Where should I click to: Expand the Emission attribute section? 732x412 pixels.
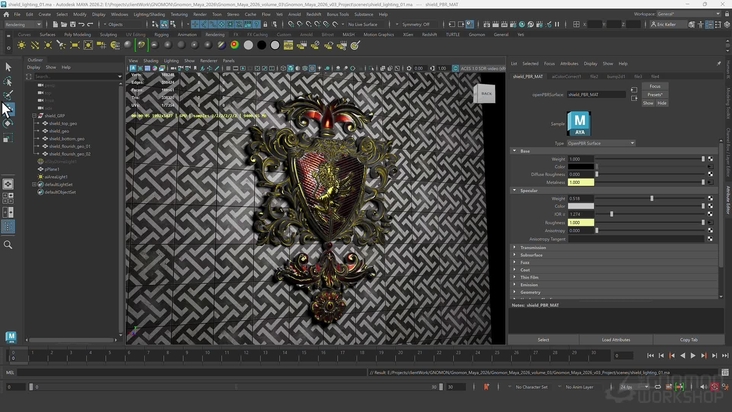tap(529, 284)
